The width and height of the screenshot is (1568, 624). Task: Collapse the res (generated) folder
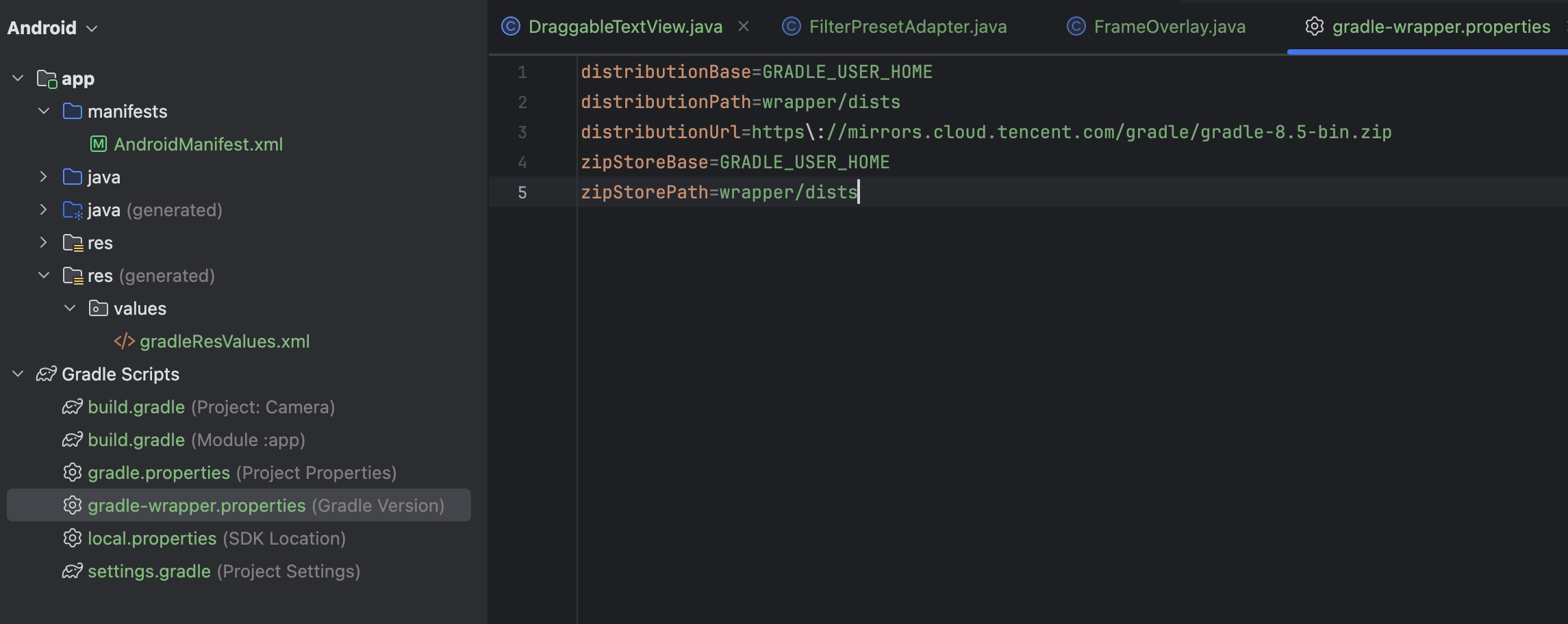click(x=44, y=276)
